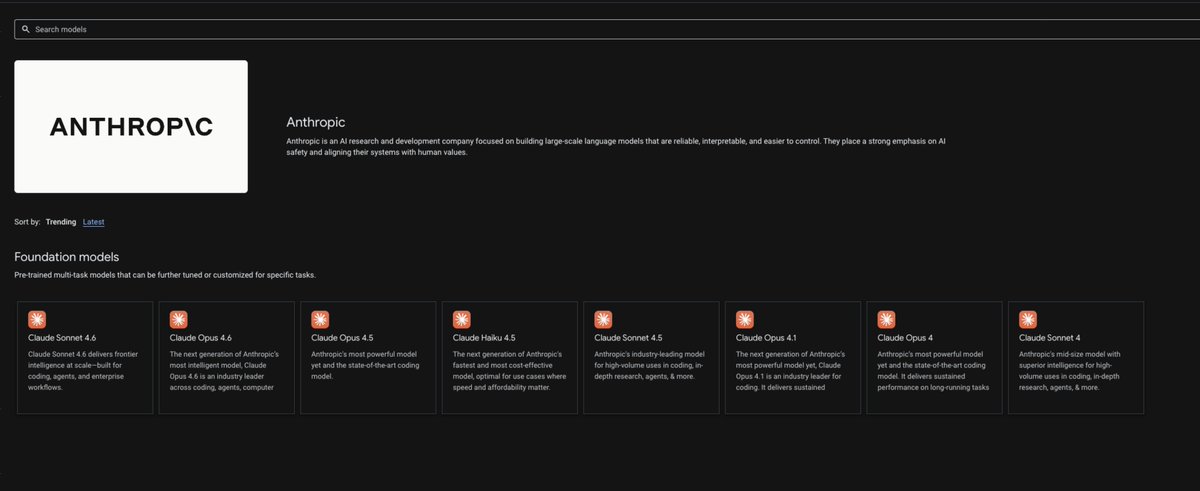The image size is (1200, 491).
Task: Open the Claude Opus 4.1 model title
Action: tap(766, 339)
